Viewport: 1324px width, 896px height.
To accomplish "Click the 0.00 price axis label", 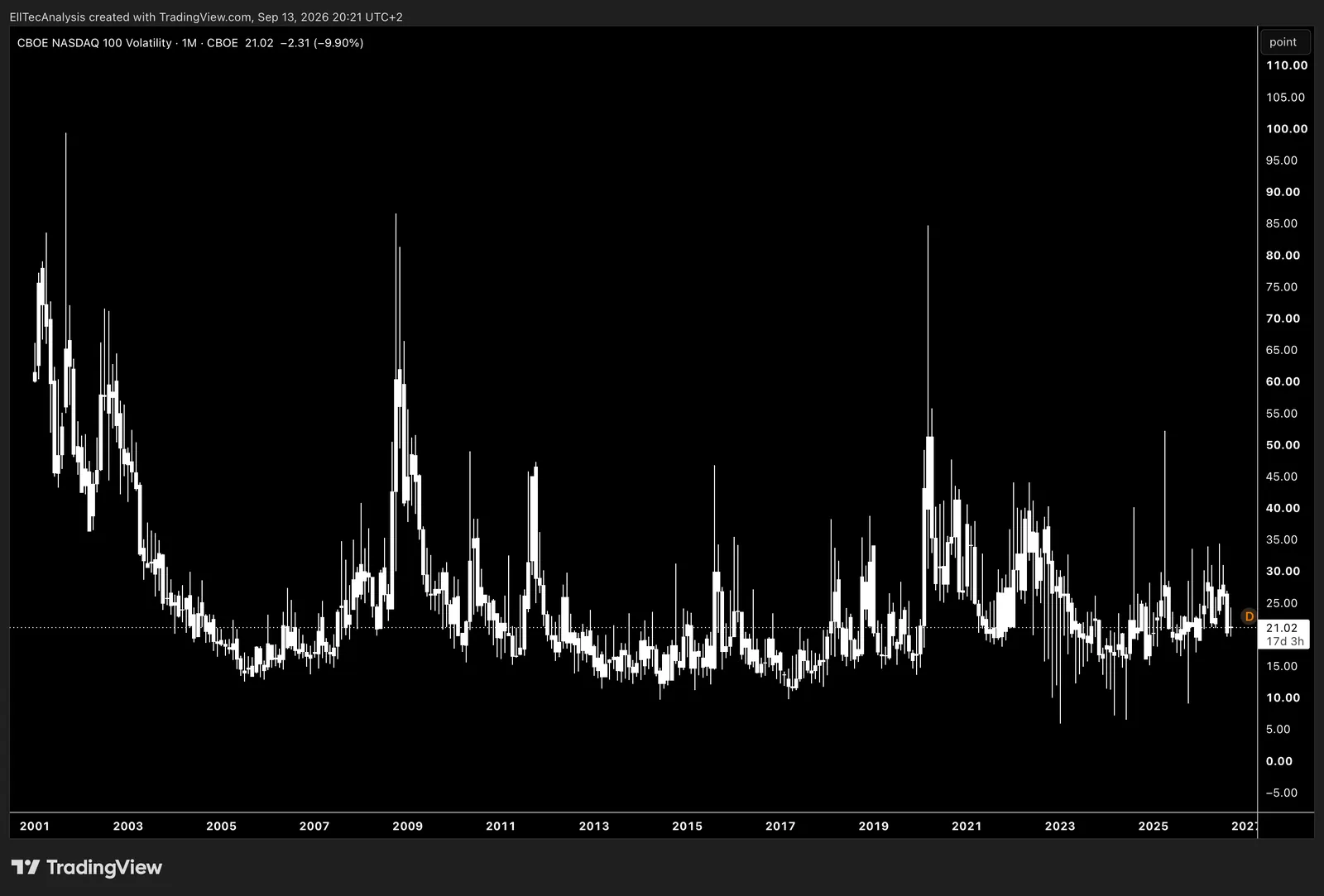I will point(1279,761).
